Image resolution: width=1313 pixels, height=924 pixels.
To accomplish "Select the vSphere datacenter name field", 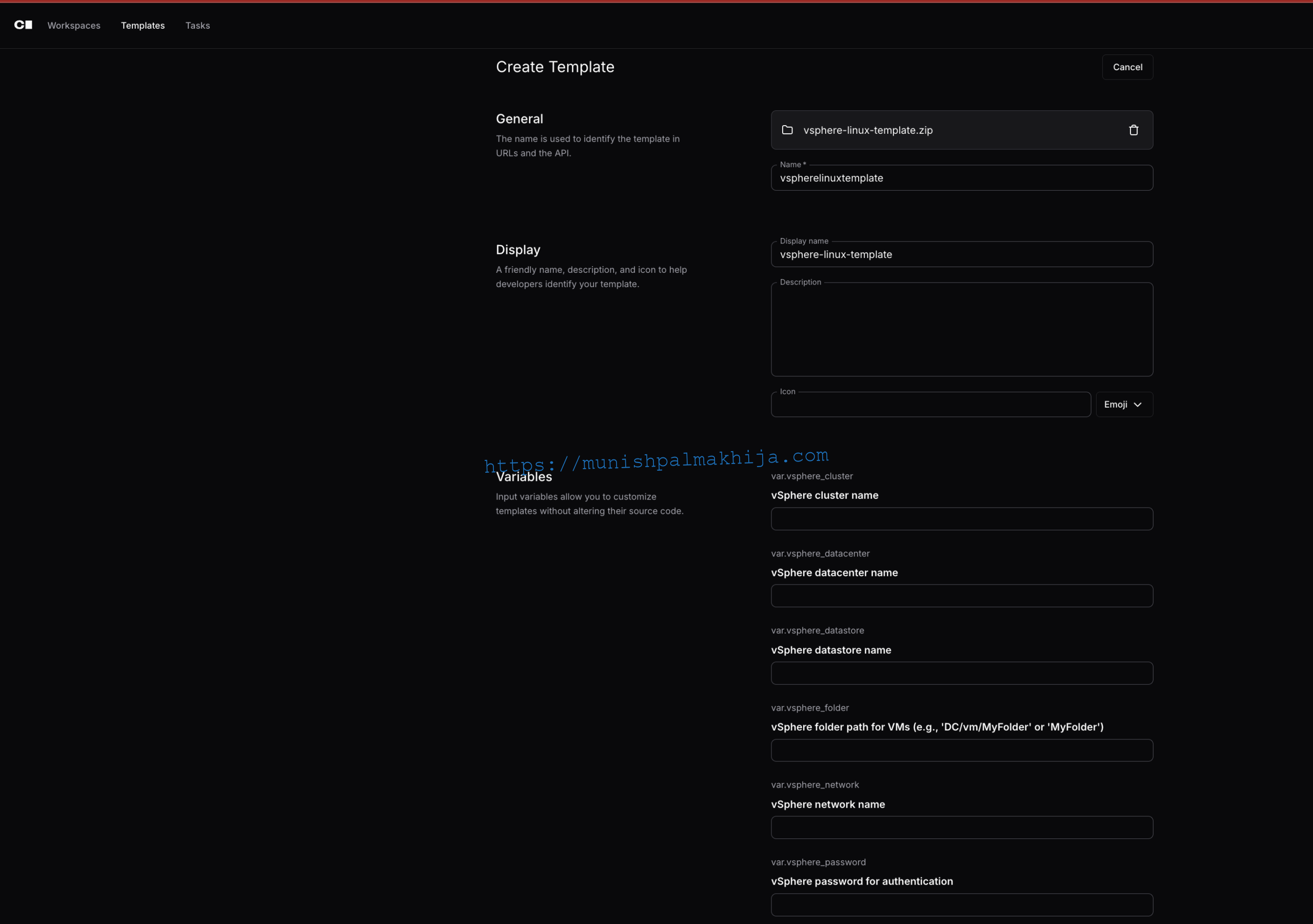I will coord(961,596).
